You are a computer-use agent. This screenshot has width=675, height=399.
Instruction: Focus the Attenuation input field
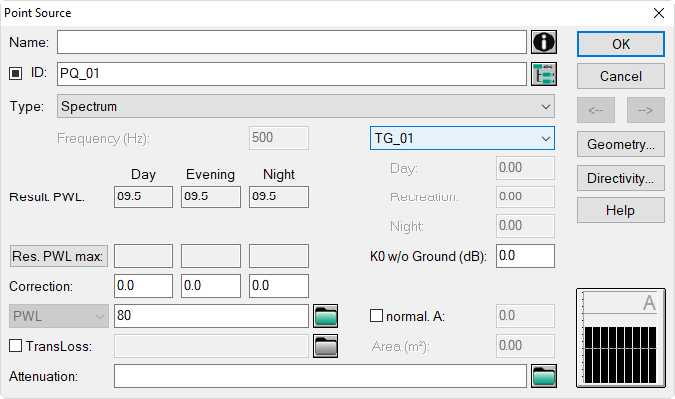point(320,376)
